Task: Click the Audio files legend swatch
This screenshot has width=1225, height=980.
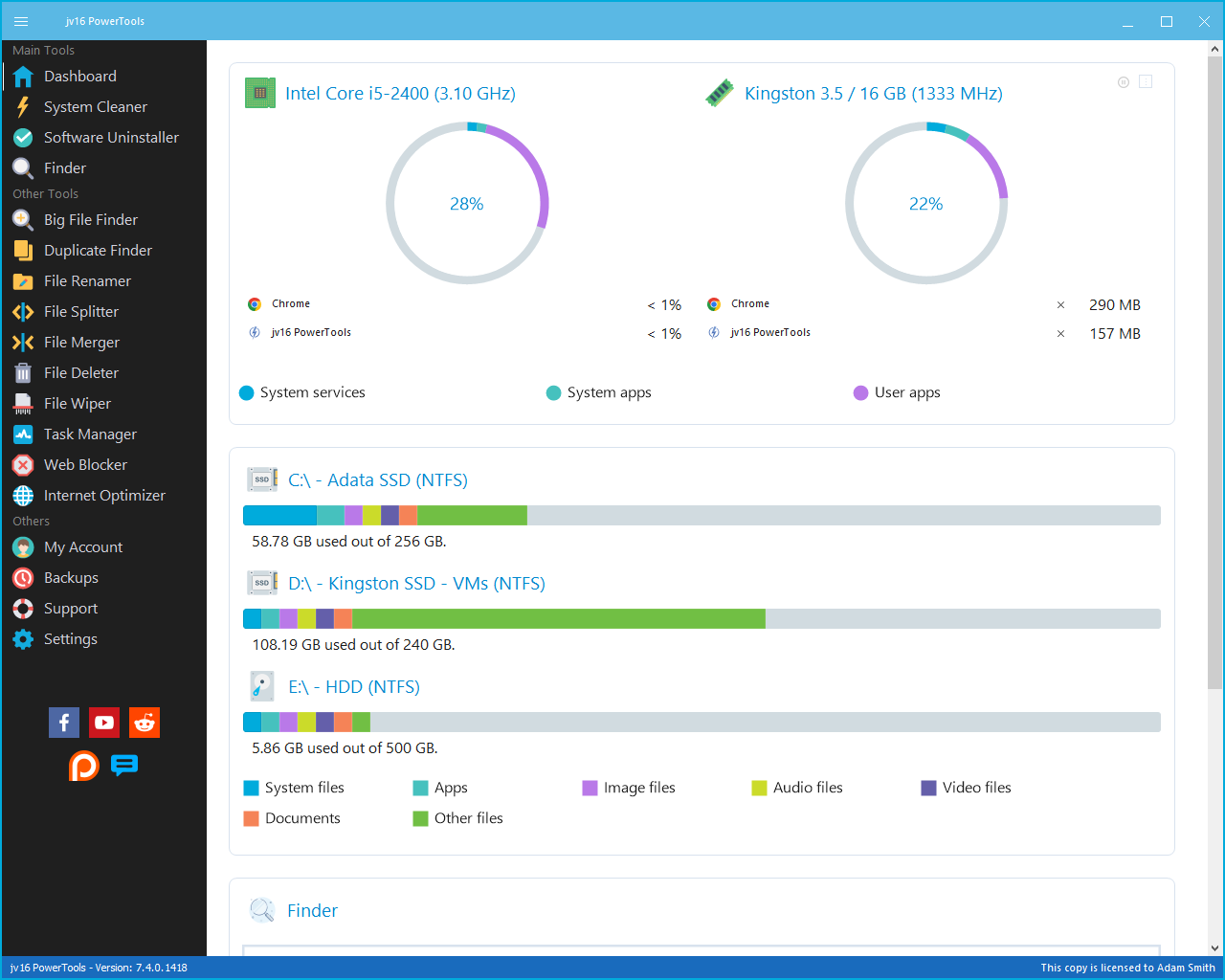Action: pyautogui.click(x=759, y=789)
